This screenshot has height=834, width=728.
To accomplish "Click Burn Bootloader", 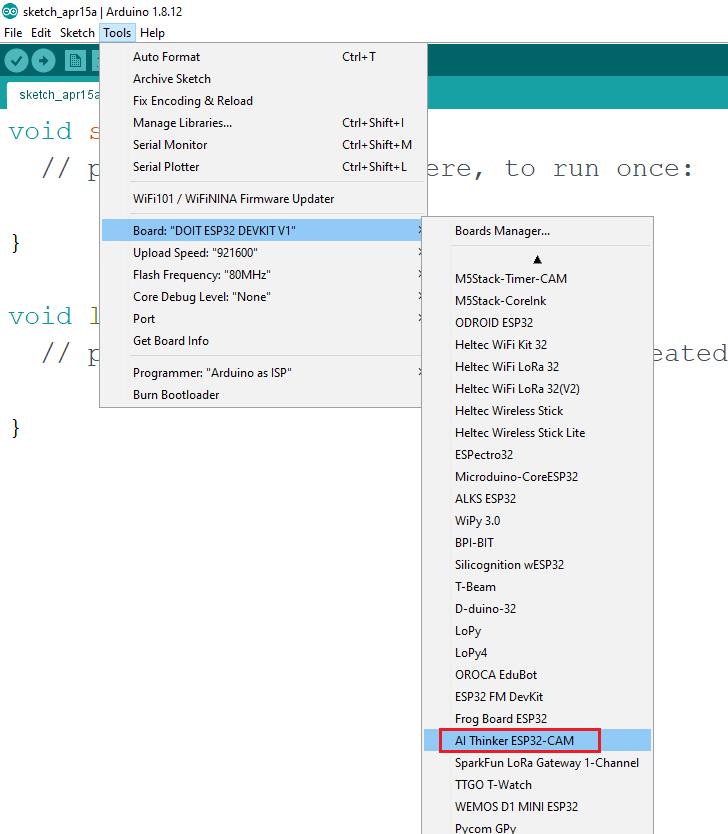I will (x=263, y=395).
